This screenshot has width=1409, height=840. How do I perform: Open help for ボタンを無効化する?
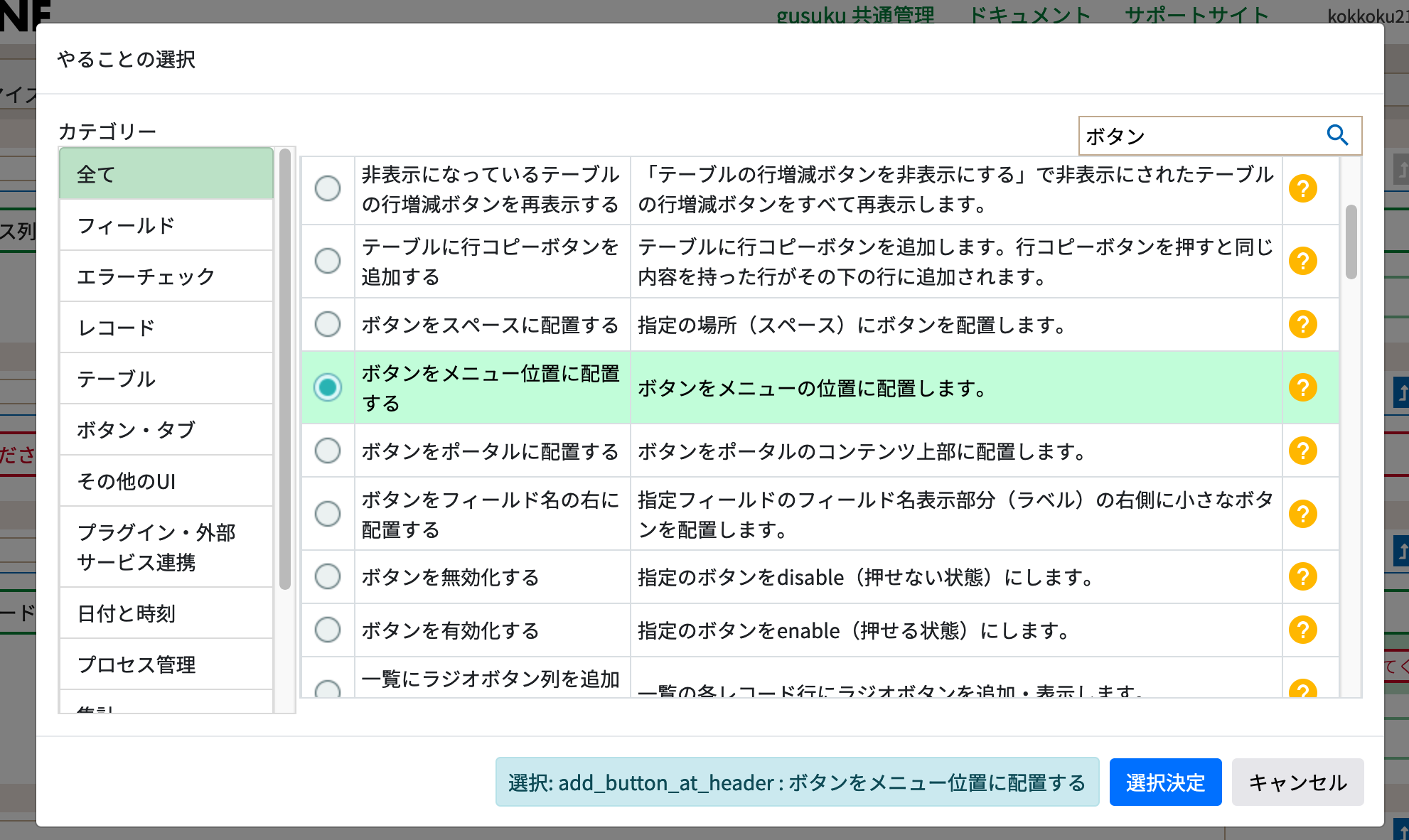(1303, 577)
